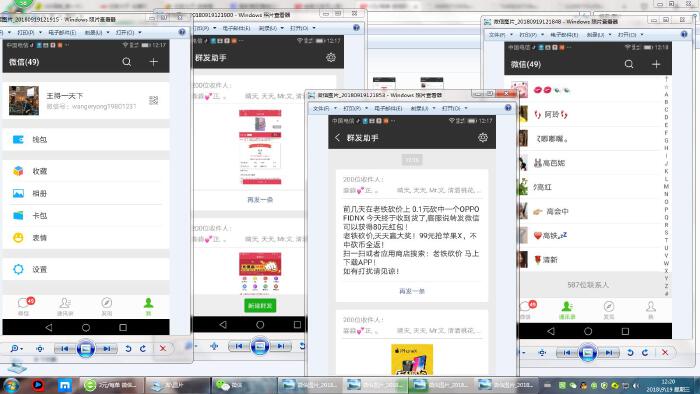Click iPhone X thumbnail in front window
Viewport: 700px width, 394px height.
[x=412, y=360]
